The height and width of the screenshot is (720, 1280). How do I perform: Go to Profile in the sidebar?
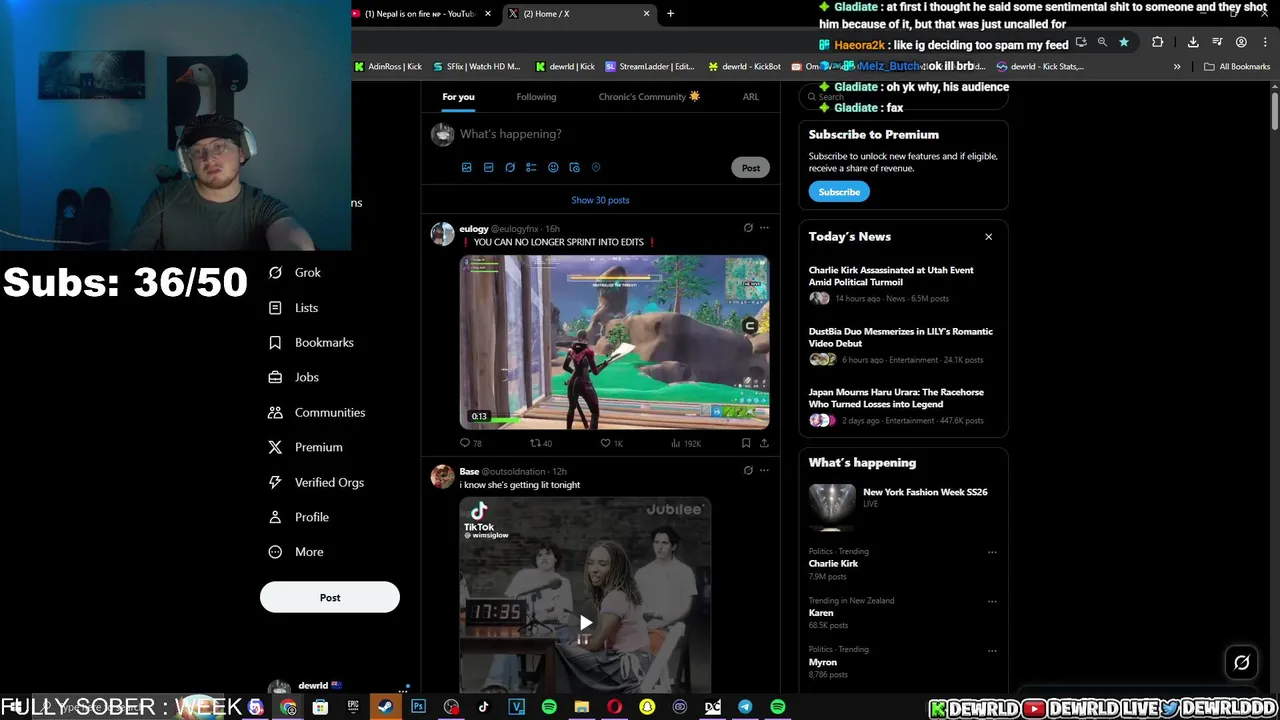[298, 518]
